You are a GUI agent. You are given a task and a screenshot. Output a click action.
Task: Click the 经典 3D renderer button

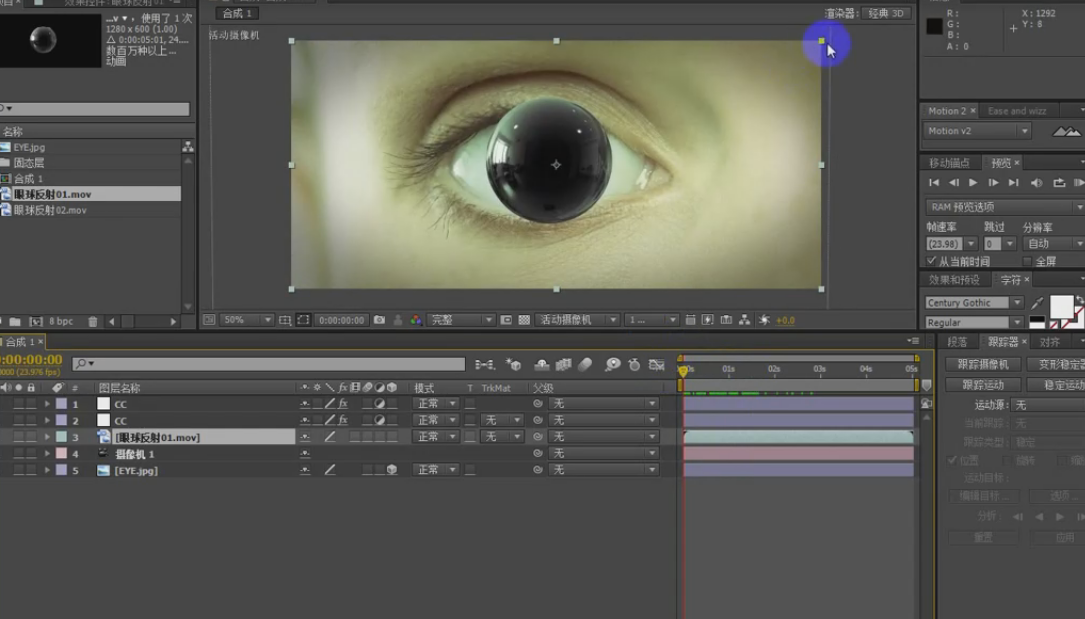tap(886, 13)
